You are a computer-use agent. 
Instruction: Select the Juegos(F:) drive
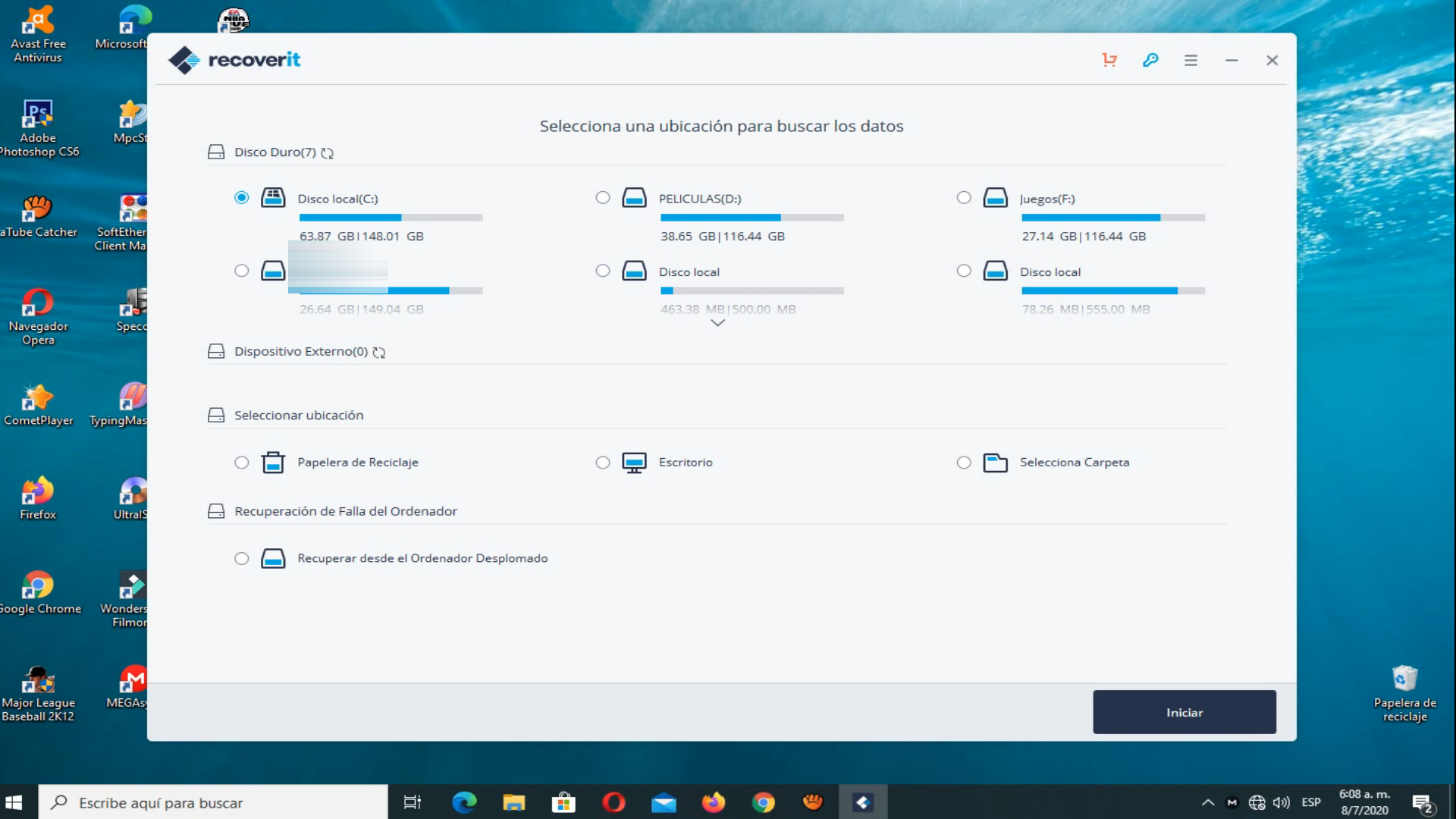(x=964, y=197)
